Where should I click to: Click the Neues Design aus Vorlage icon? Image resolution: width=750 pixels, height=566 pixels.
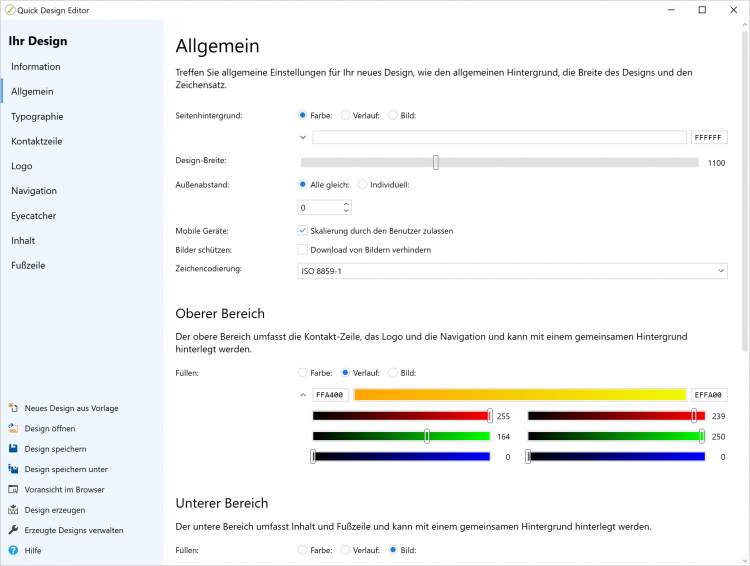tap(14, 408)
